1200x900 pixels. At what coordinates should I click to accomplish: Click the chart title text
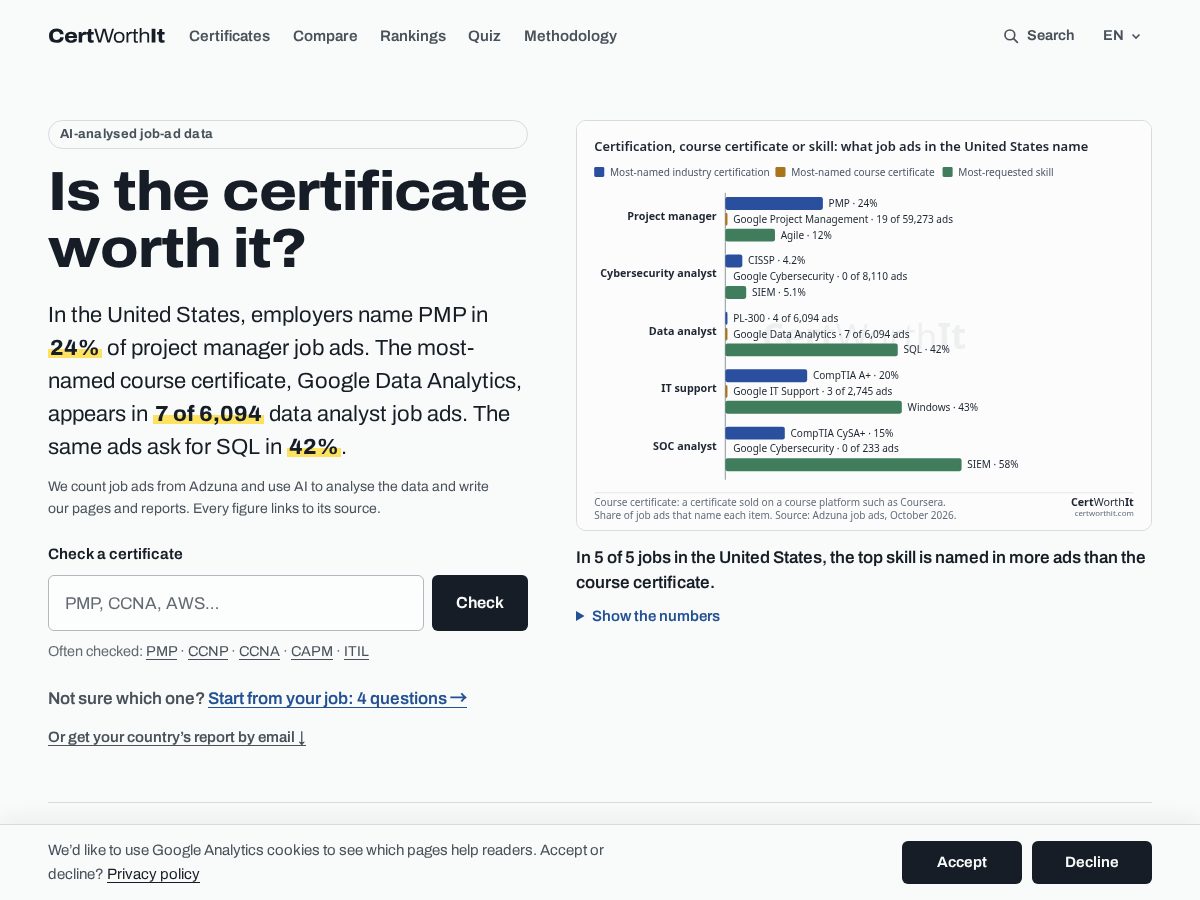[x=841, y=147]
